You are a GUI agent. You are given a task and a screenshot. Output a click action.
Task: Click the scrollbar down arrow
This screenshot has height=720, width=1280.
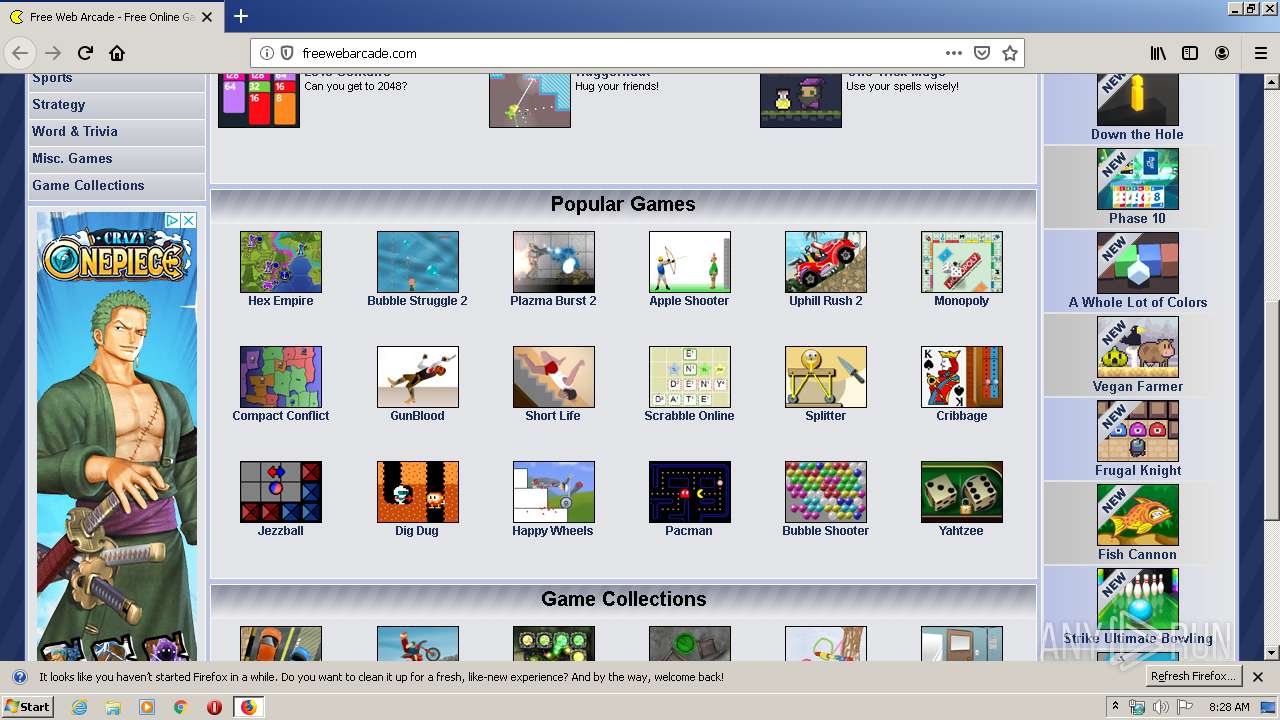[x=1271, y=653]
